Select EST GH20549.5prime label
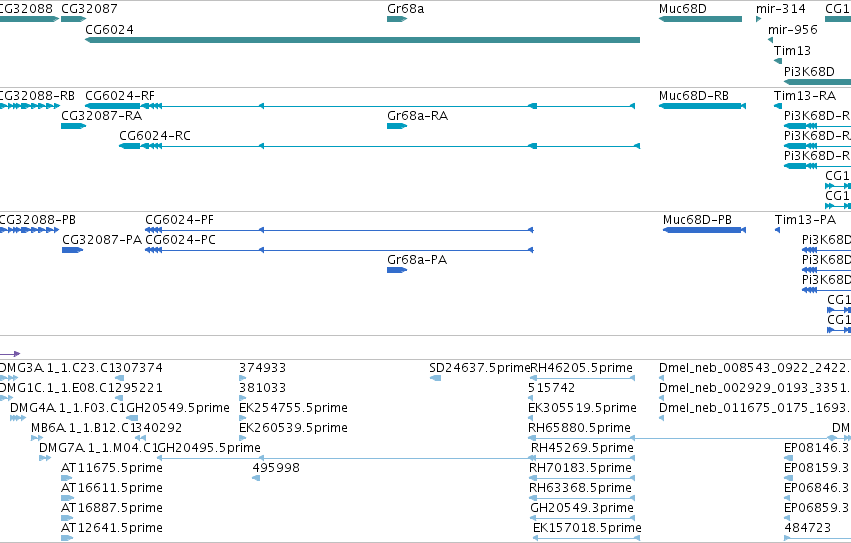851x543 pixels. 177,407
